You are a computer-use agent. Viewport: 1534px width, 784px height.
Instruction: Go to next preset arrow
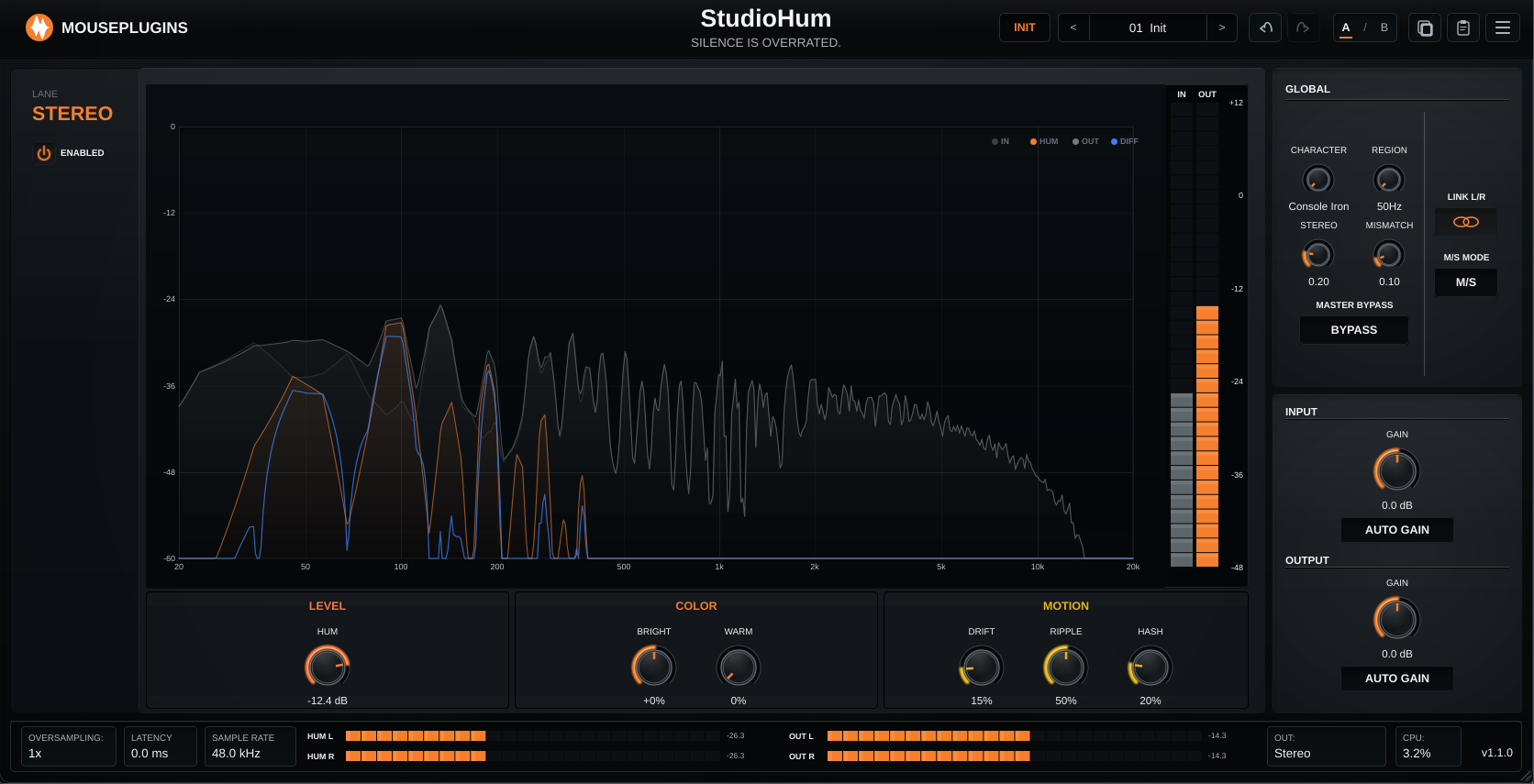point(1222,28)
